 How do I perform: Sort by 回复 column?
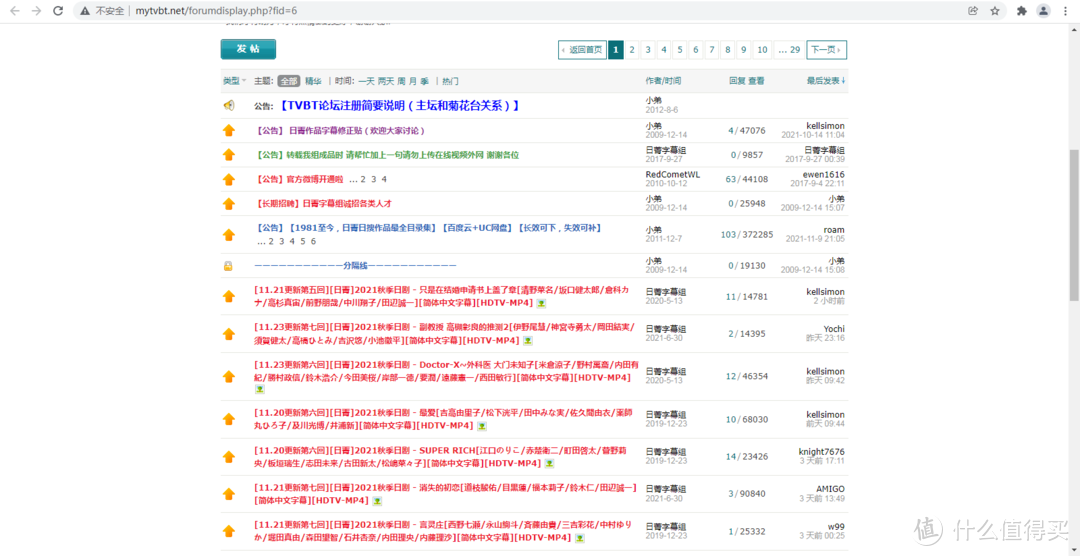tap(738, 81)
